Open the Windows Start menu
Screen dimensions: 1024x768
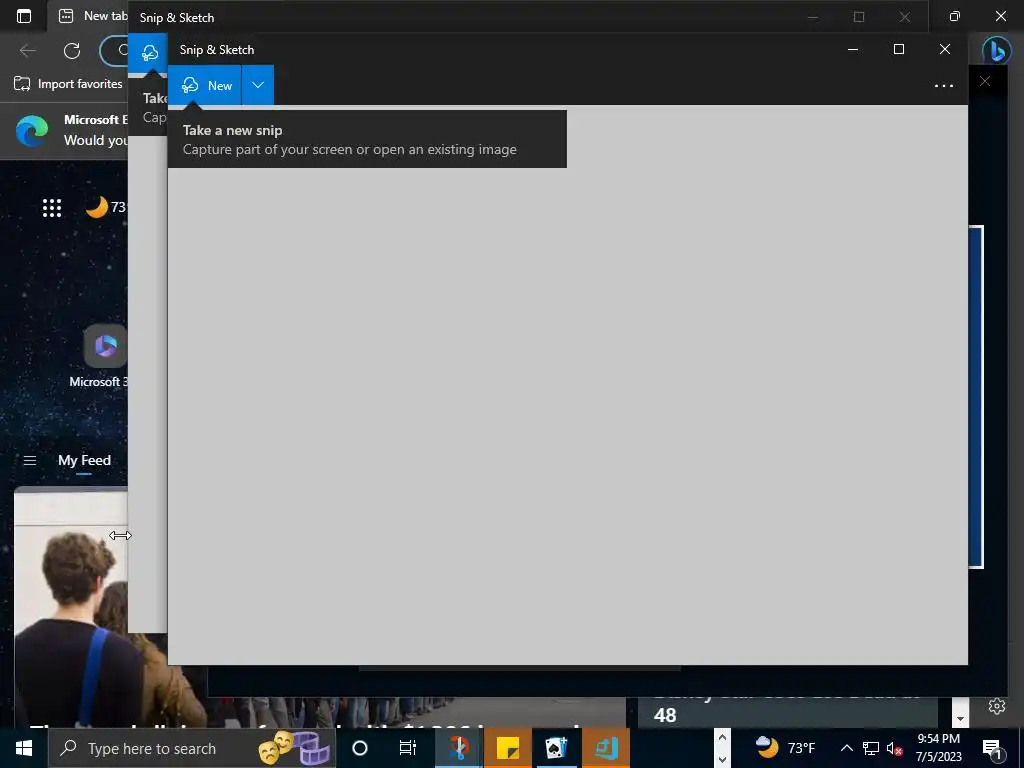[x=24, y=748]
